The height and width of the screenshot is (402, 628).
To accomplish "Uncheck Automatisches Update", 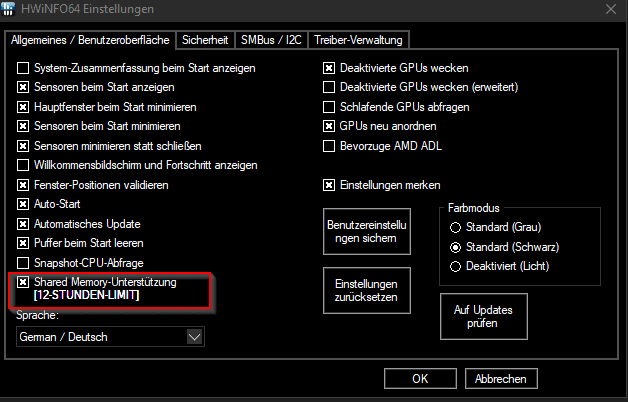I will click(x=23, y=224).
